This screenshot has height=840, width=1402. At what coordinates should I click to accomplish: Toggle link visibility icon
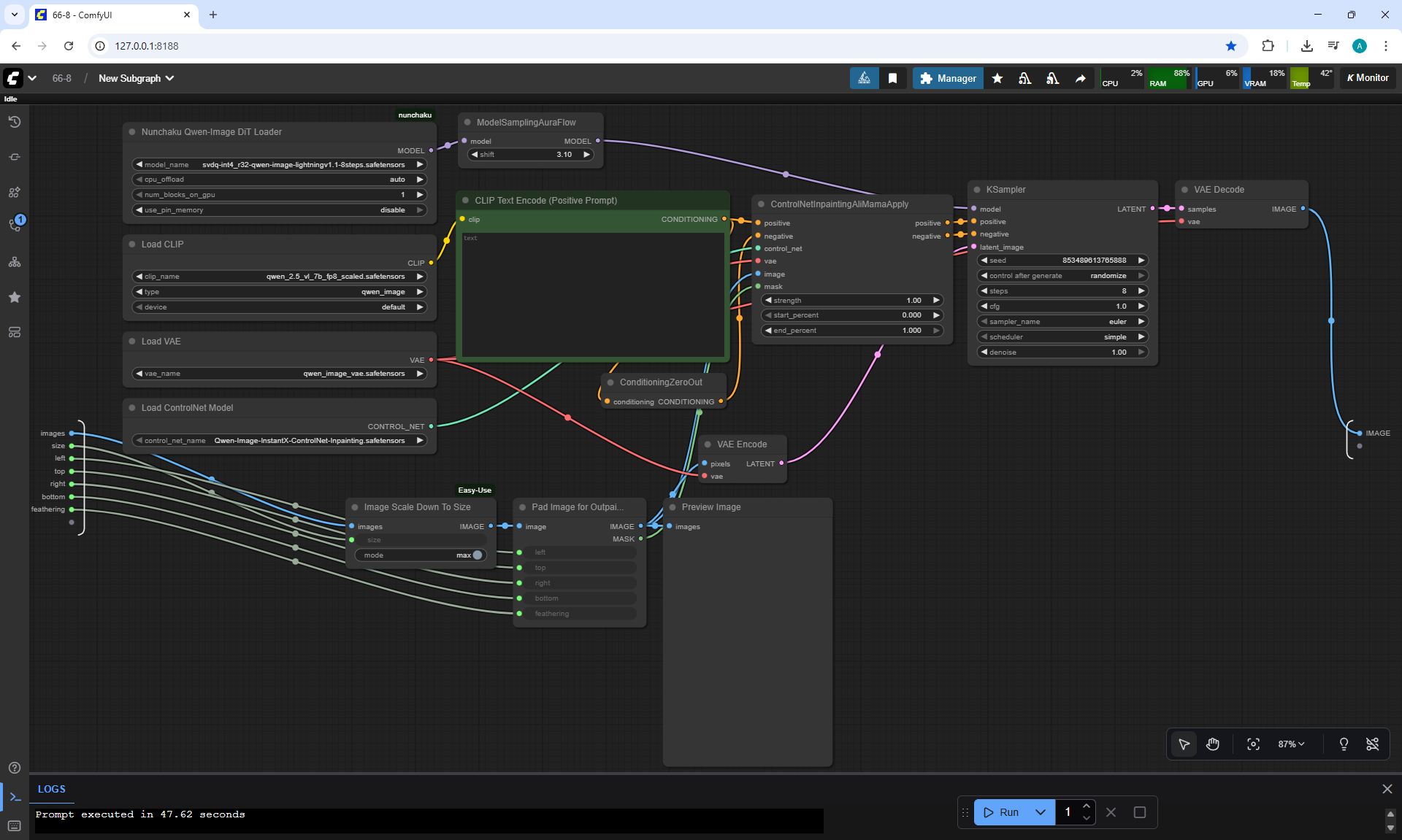pyautogui.click(x=1372, y=744)
